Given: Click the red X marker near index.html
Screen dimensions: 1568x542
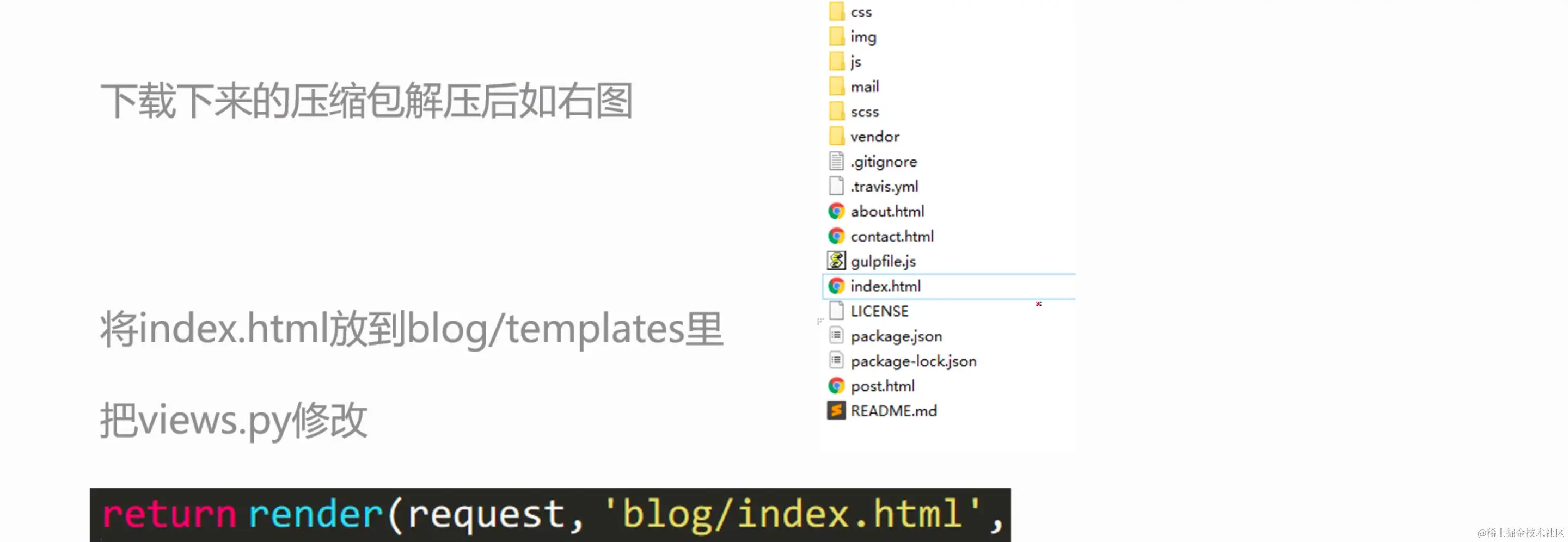Looking at the screenshot, I should [1038, 305].
